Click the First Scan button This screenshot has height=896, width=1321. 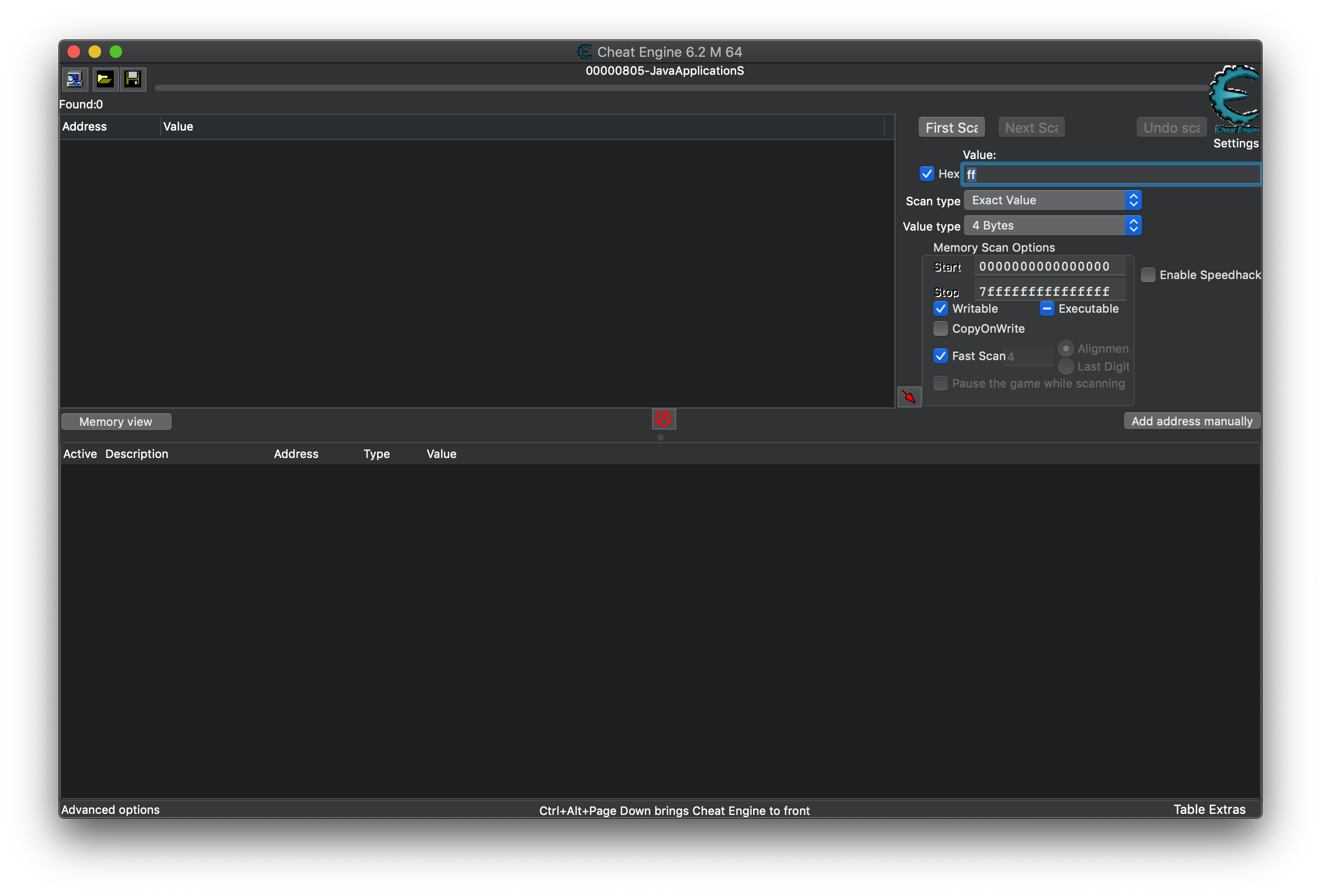click(x=951, y=128)
